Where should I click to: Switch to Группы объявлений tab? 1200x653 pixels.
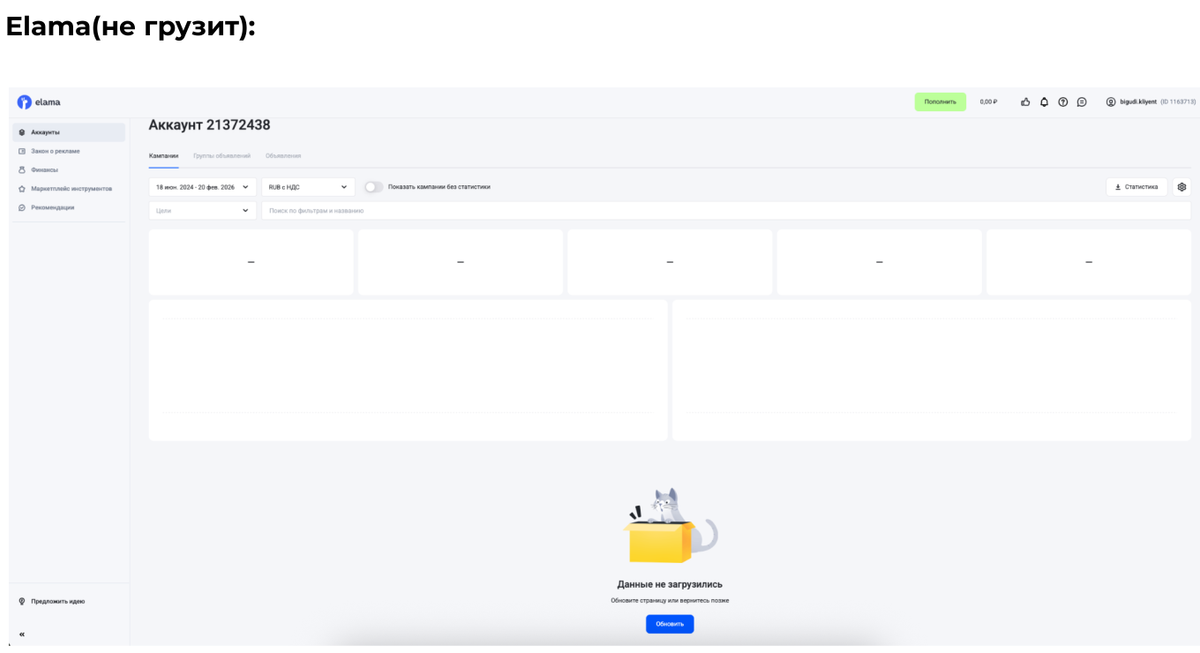pos(222,156)
